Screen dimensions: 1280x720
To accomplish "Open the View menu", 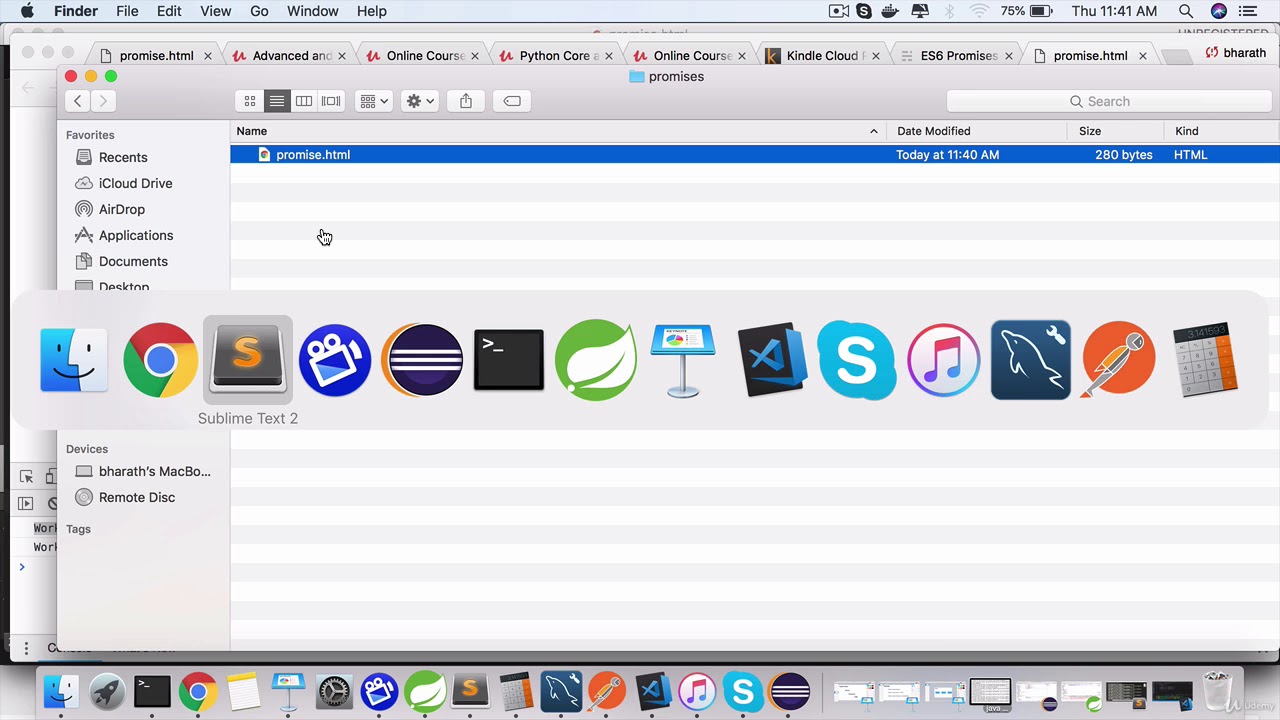I will pyautogui.click(x=216, y=11).
